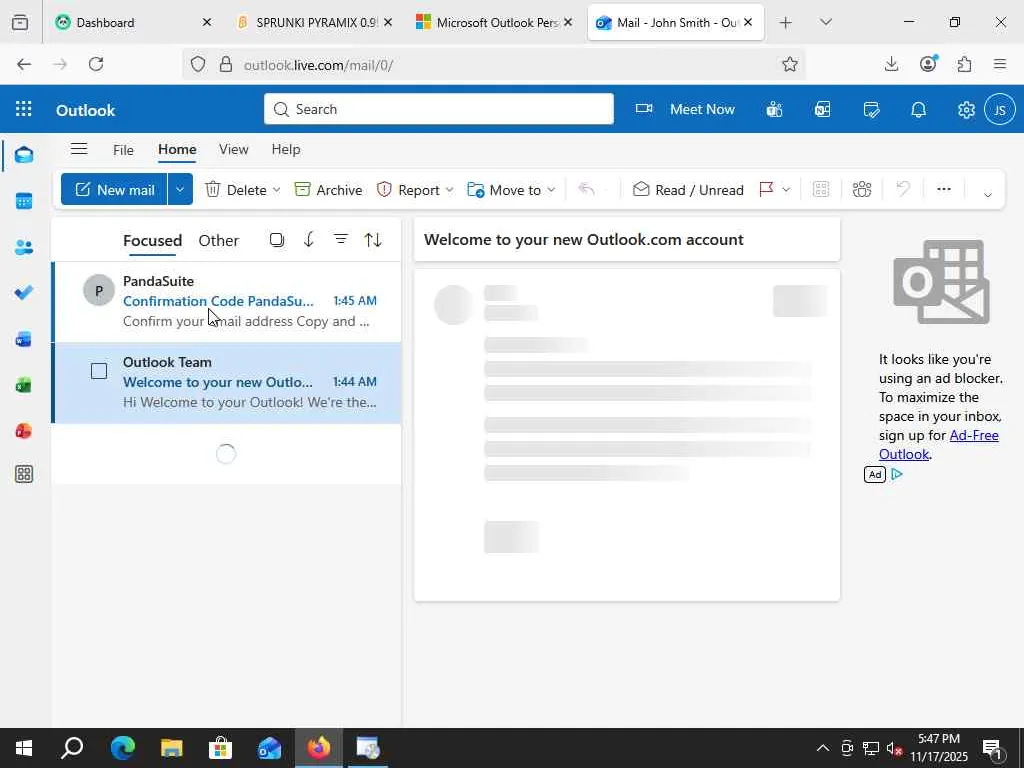Open Teams chat icon in header
Image resolution: width=1024 pixels, height=768 pixels.
point(775,109)
